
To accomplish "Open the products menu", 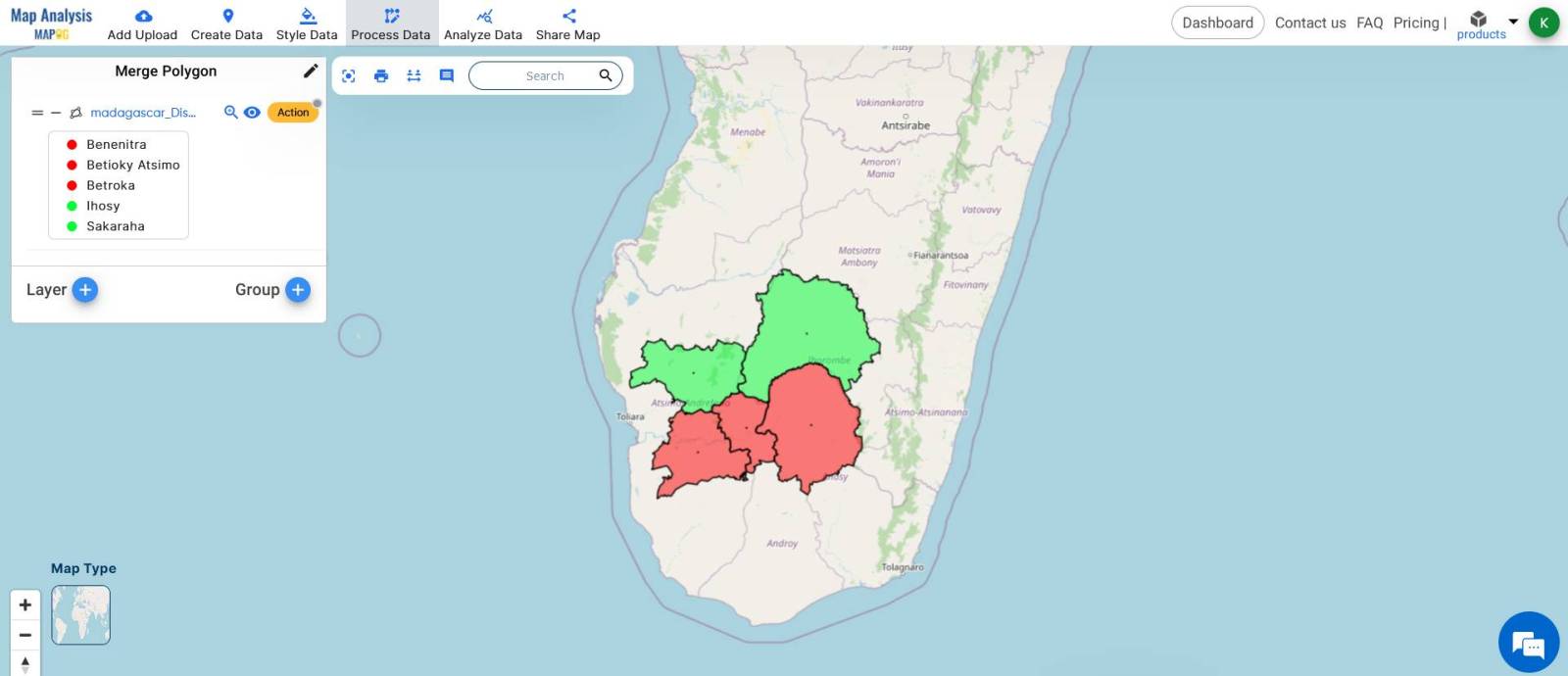I will (1481, 24).
